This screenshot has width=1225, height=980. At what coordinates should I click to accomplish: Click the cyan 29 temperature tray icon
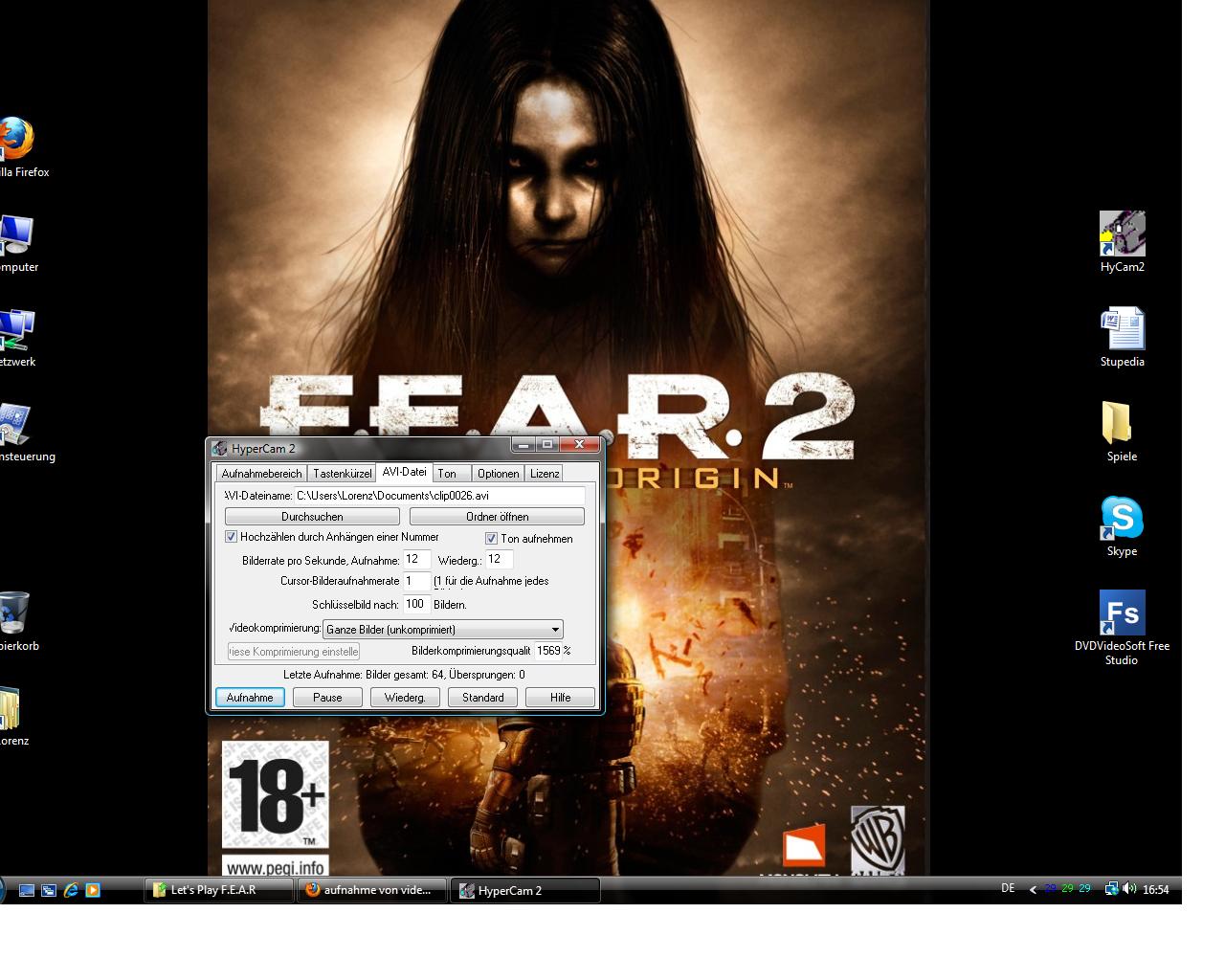pos(1084,889)
